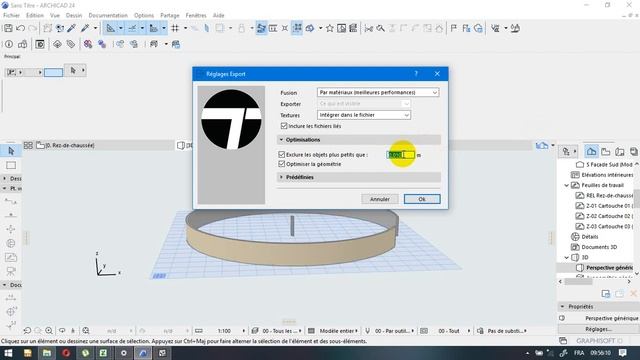Select the eyedropper pick-up parameters tool
The image size is (640, 360).
click(71, 28)
